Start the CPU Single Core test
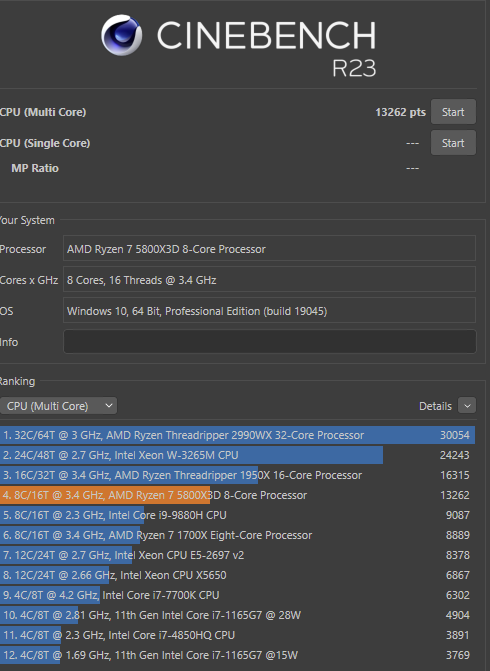490x671 pixels. 453,143
